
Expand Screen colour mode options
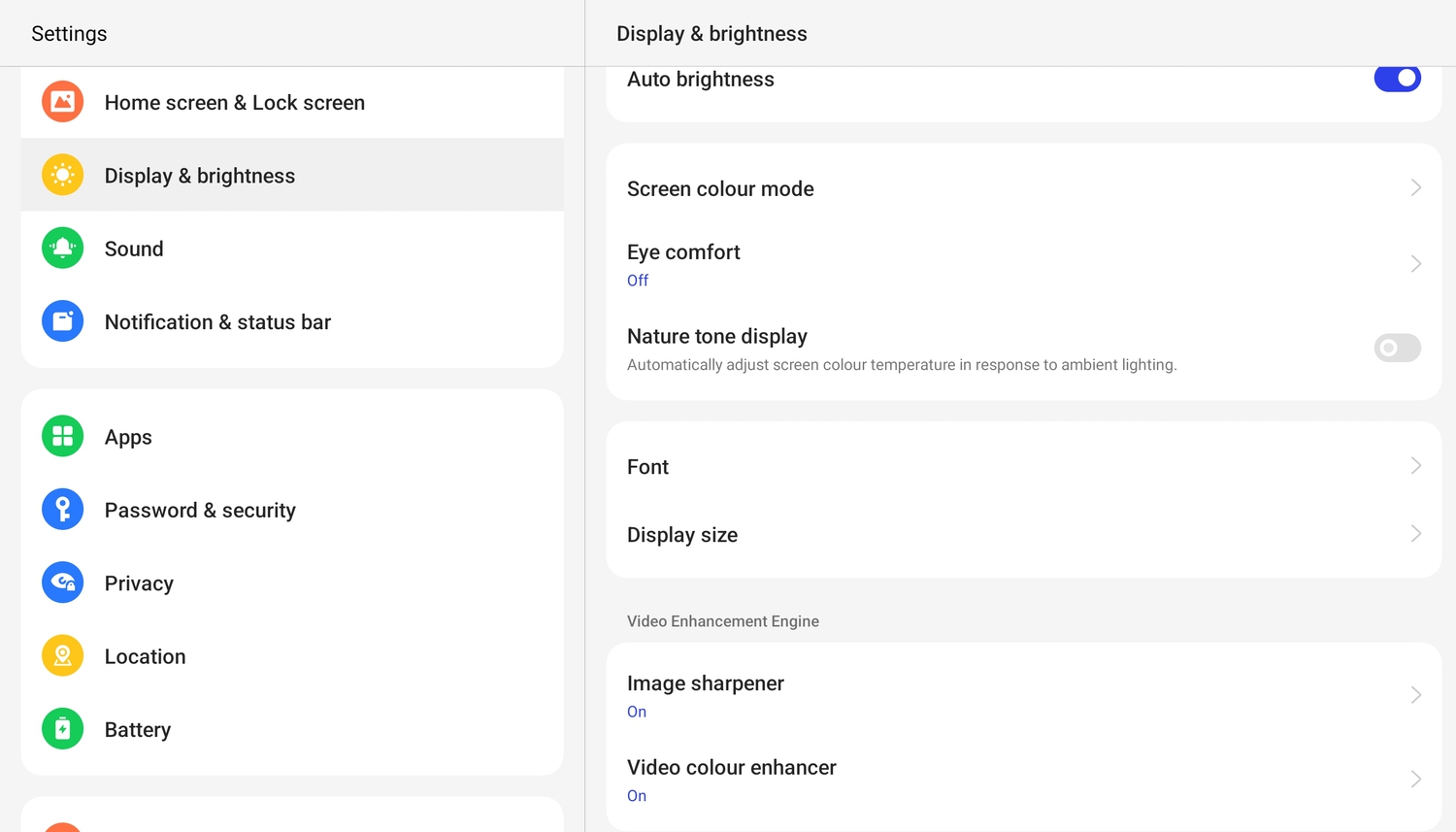click(1414, 187)
